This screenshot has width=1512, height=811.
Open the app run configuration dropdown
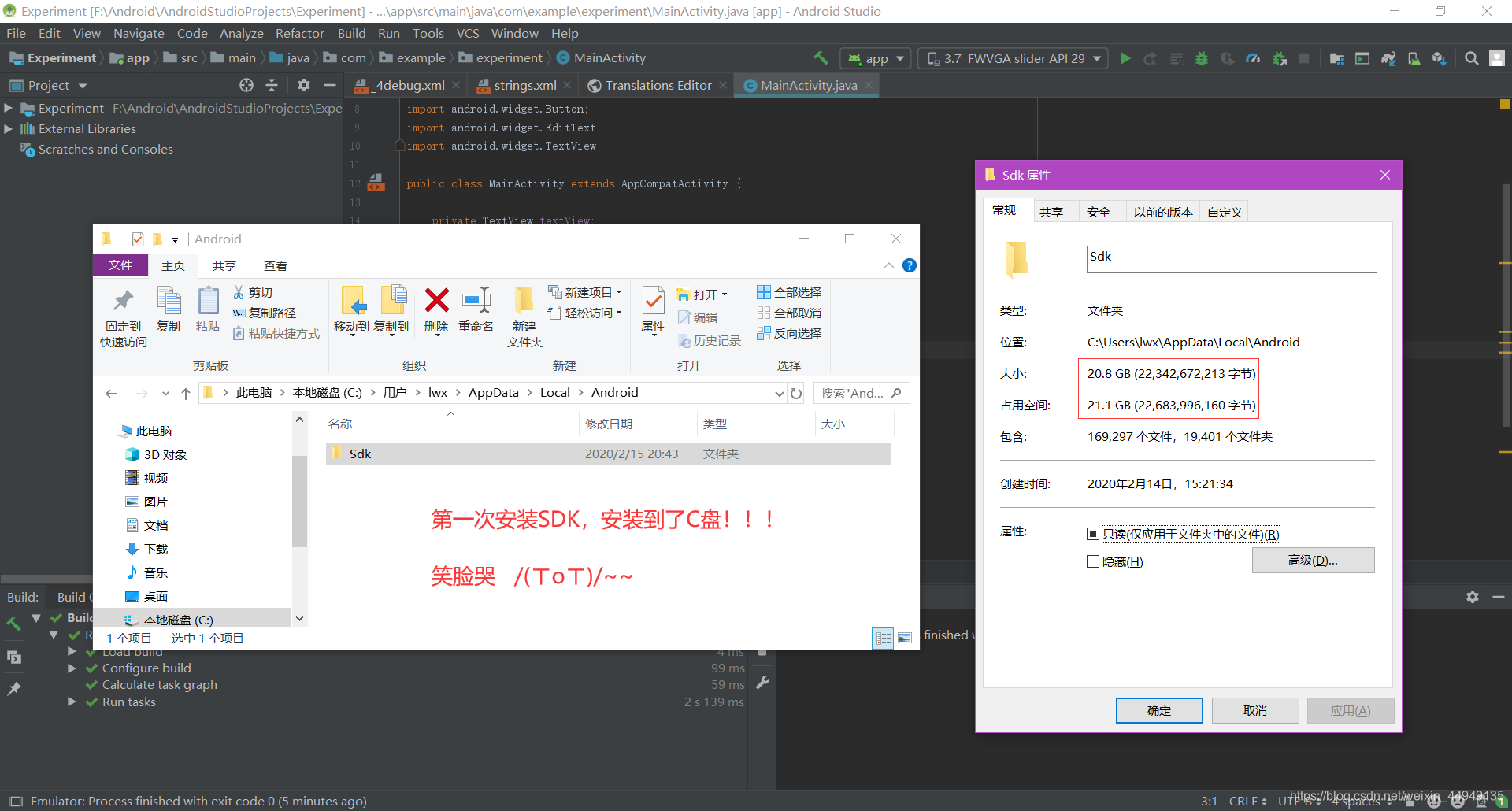coord(876,58)
